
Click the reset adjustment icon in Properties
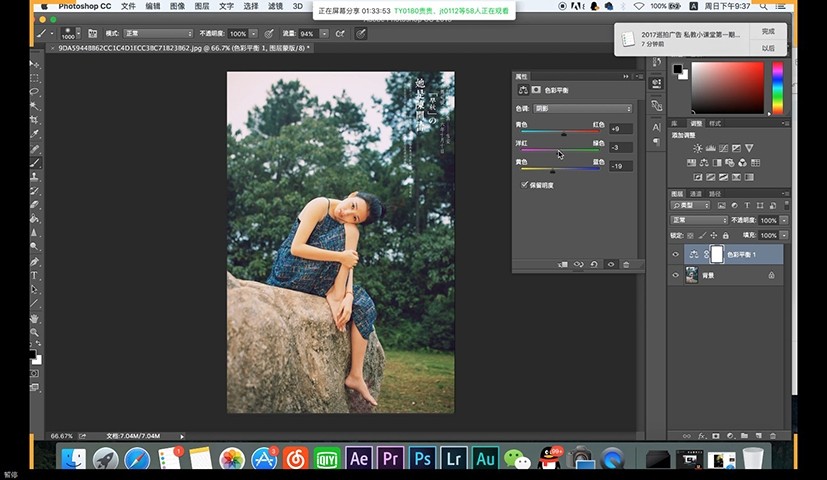tap(594, 264)
